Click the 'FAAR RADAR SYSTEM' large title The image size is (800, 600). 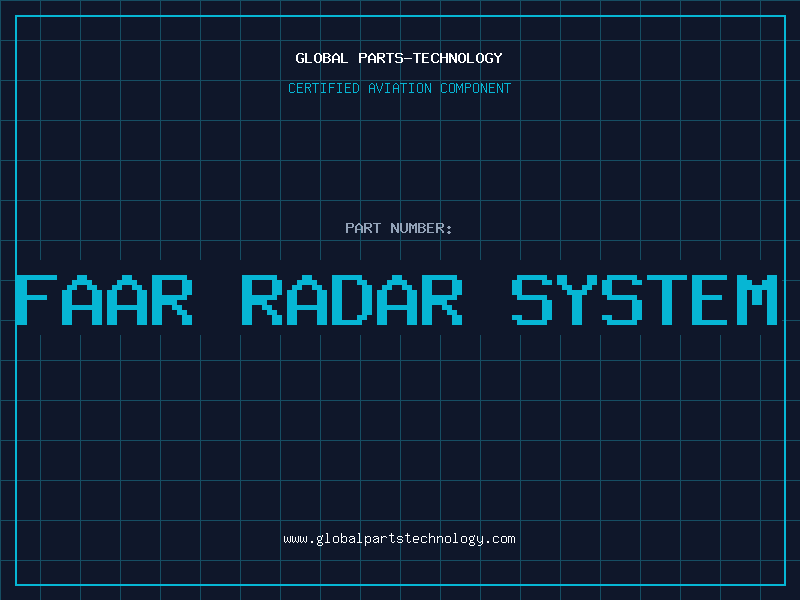click(396, 299)
